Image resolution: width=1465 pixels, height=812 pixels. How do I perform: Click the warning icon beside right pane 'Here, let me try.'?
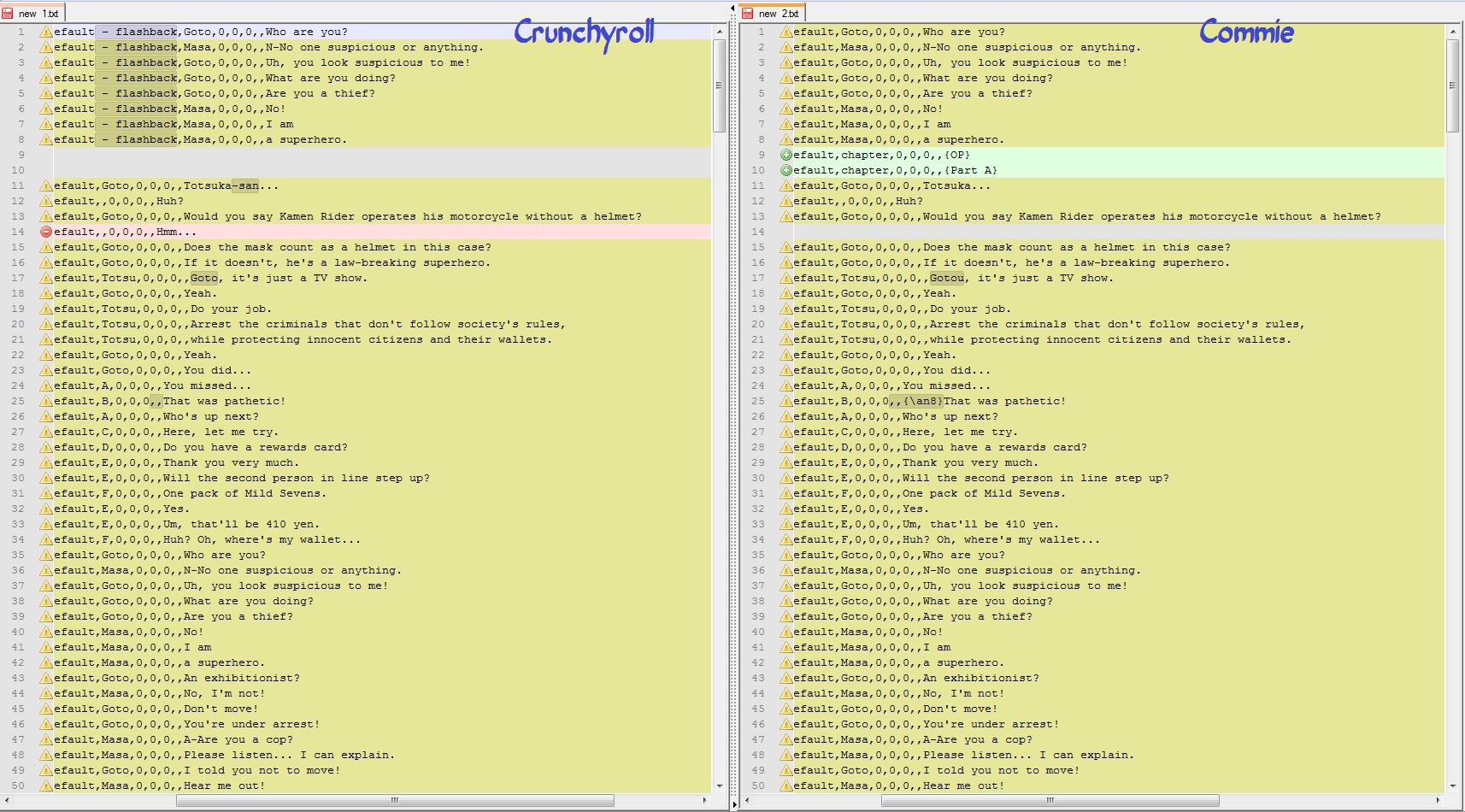785,432
